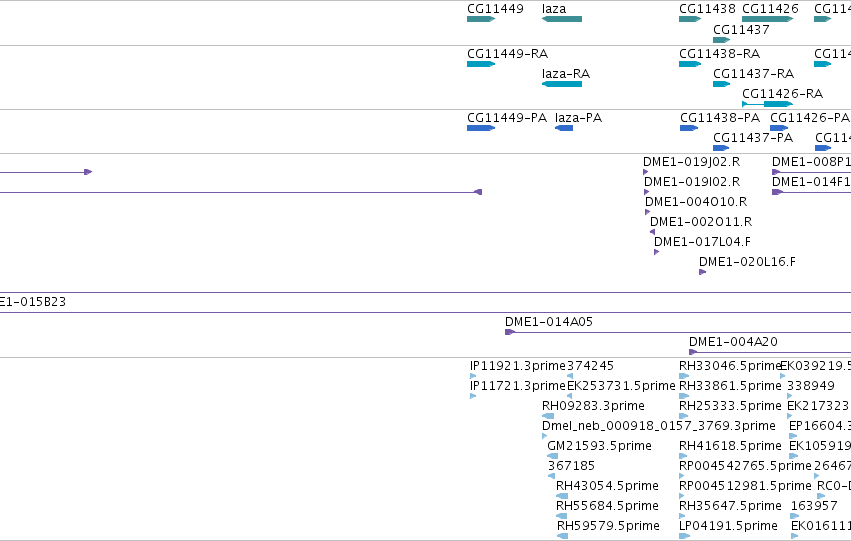Image resolution: width=851 pixels, height=541 pixels.
Task: Select the RH41618.5prime EST
Action: point(683,456)
